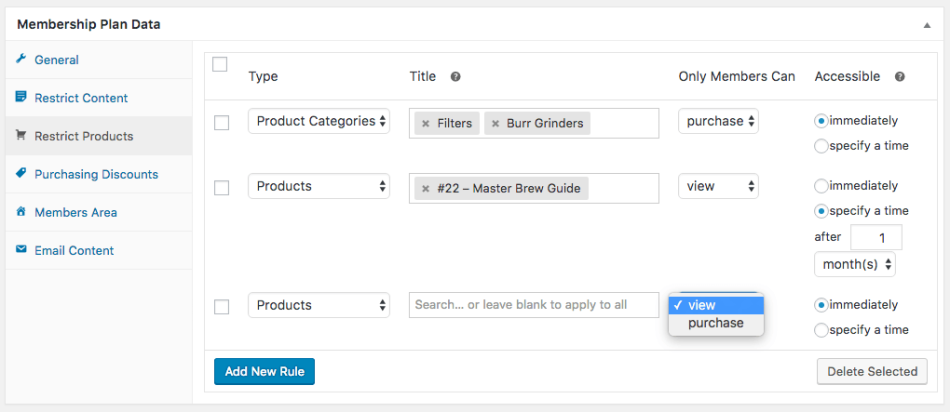Click the wrench icon beside General
The height and width of the screenshot is (412, 950).
pyautogui.click(x=21, y=60)
